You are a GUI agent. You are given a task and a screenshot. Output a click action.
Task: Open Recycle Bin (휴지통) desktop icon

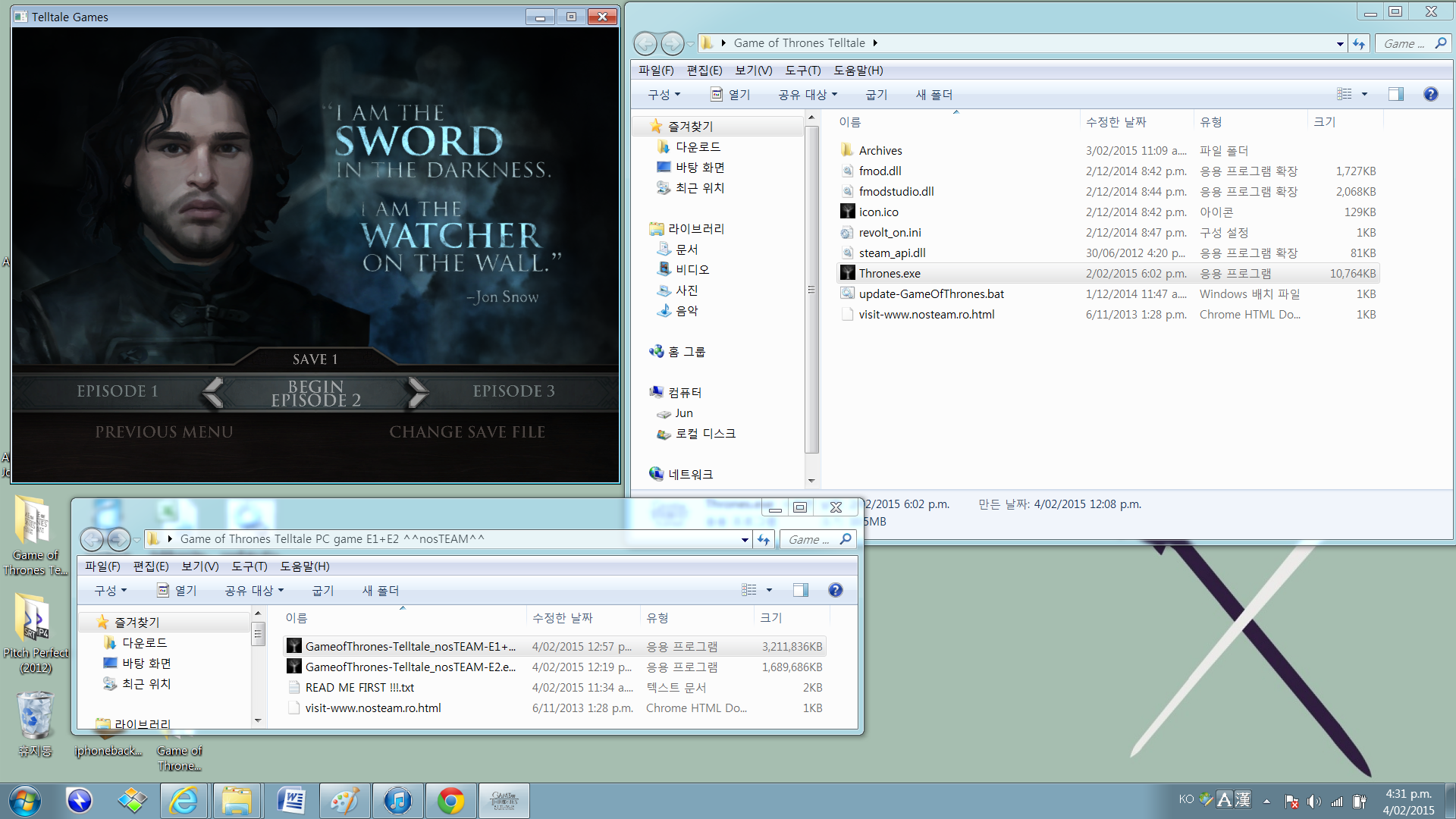[35, 724]
